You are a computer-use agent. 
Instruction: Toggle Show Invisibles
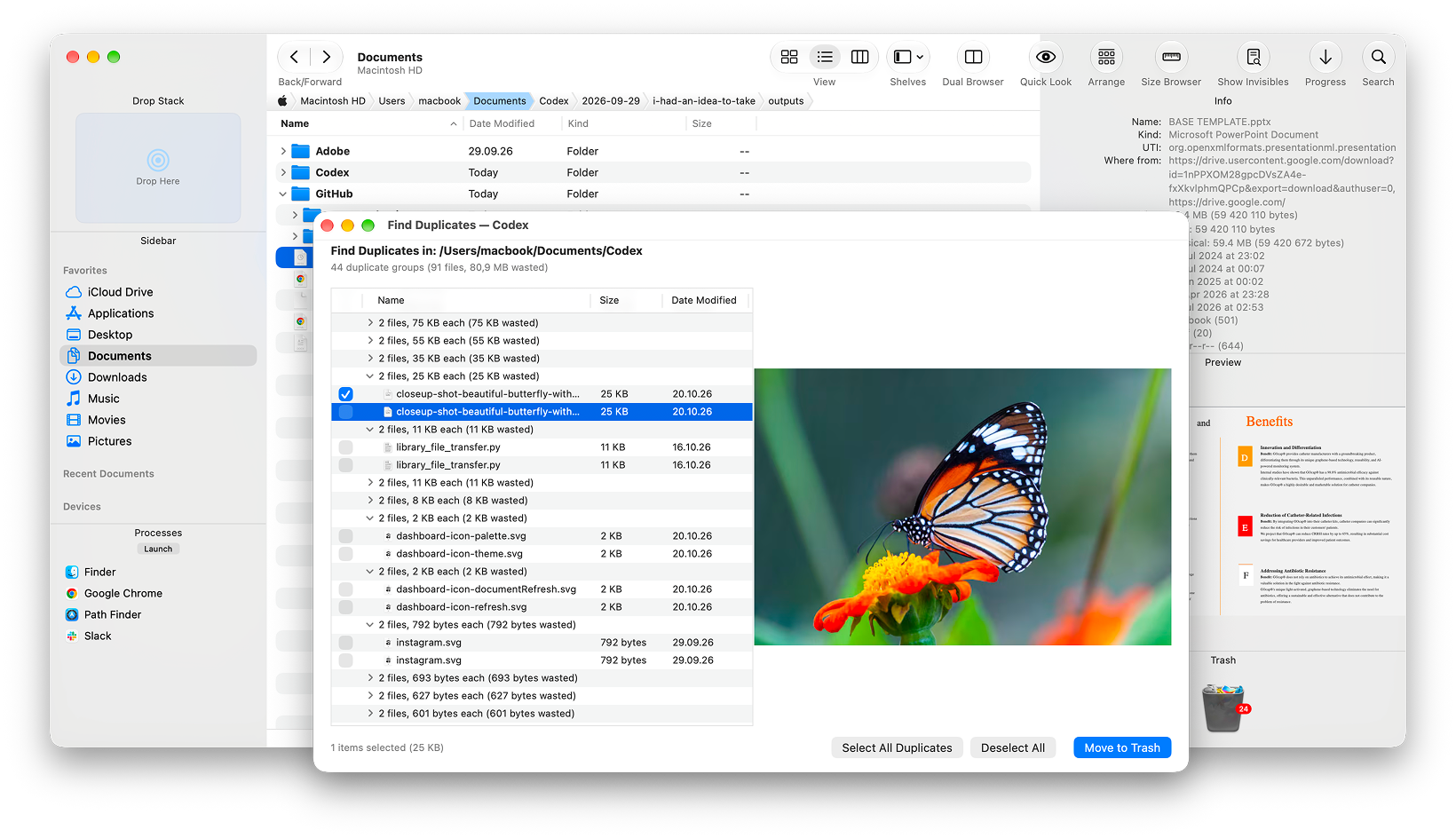click(1253, 57)
